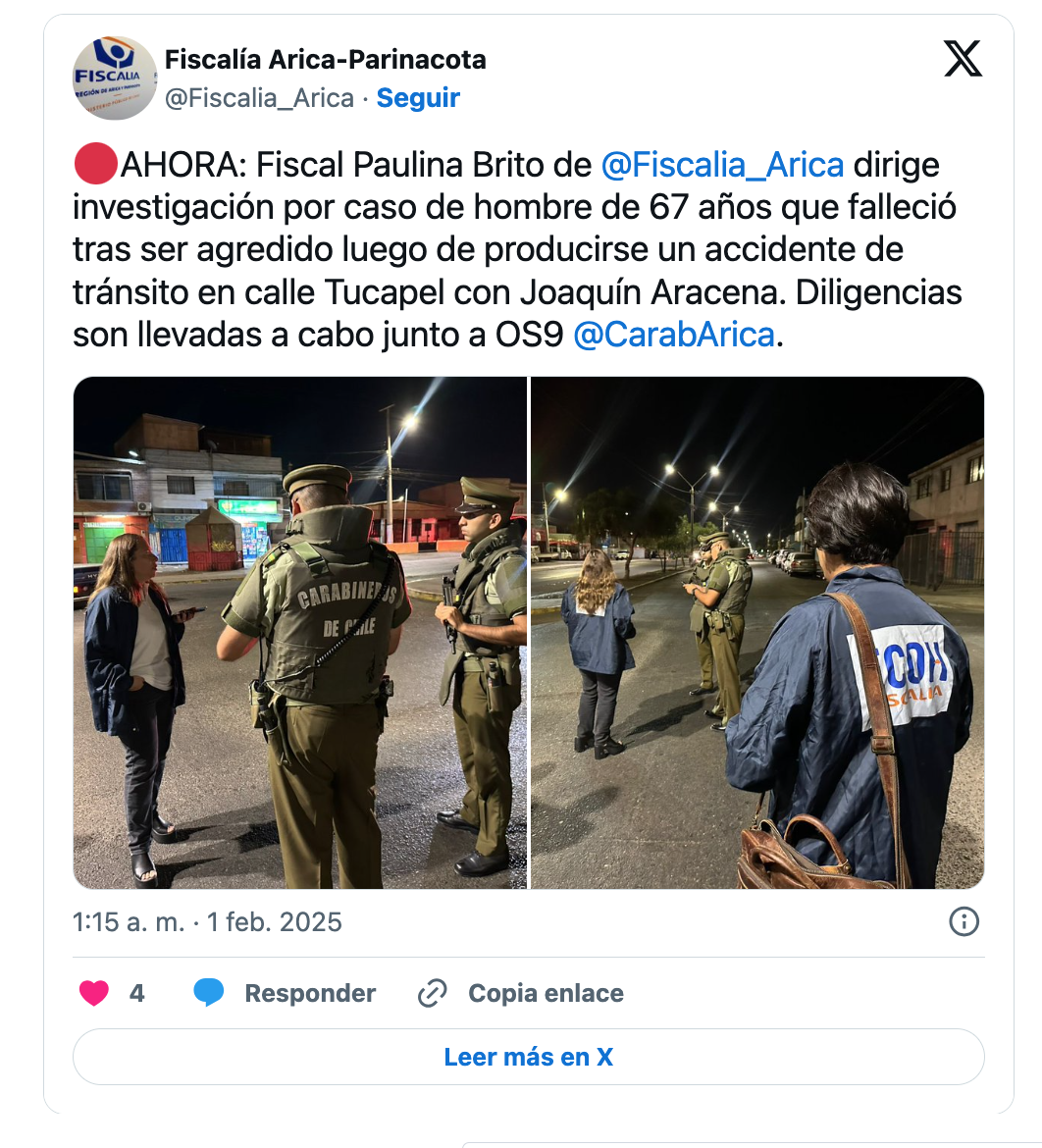This screenshot has width=1042, height=1148.
Task: Click the tweet body text paragraph
Action: pos(518,249)
